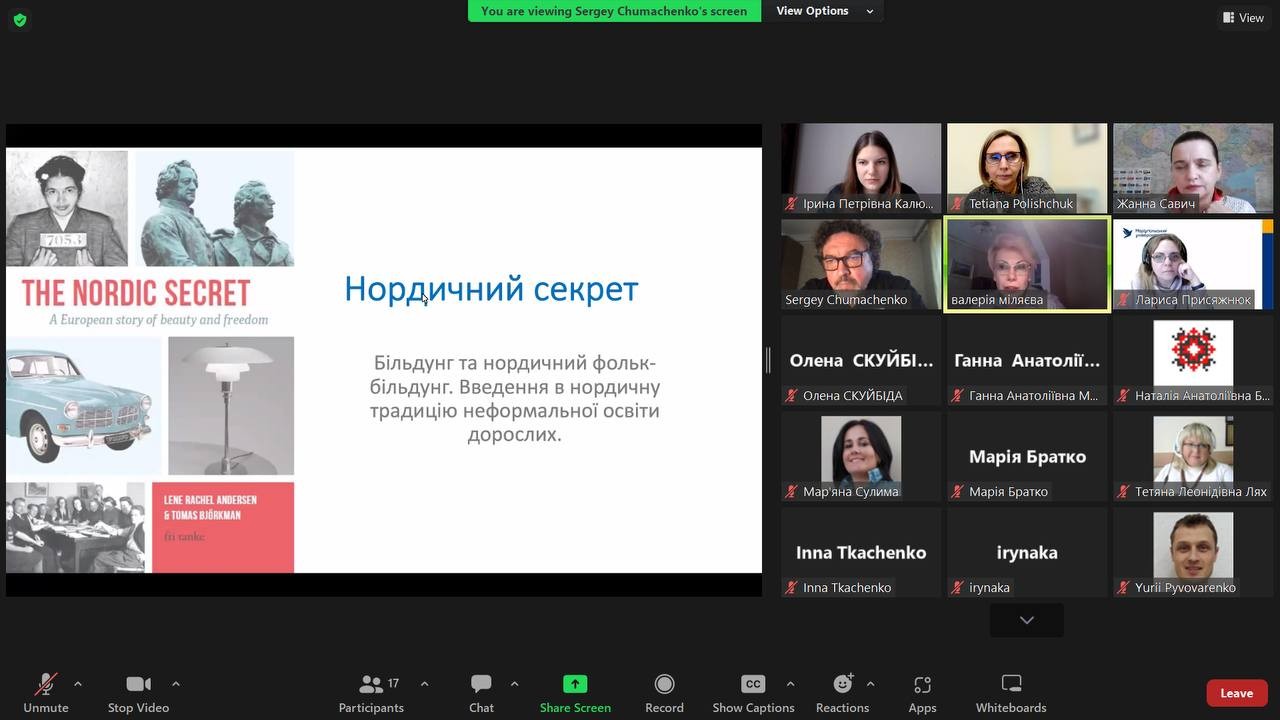Open the View layout menu
Image resolution: width=1280 pixels, height=720 pixels.
click(1243, 18)
